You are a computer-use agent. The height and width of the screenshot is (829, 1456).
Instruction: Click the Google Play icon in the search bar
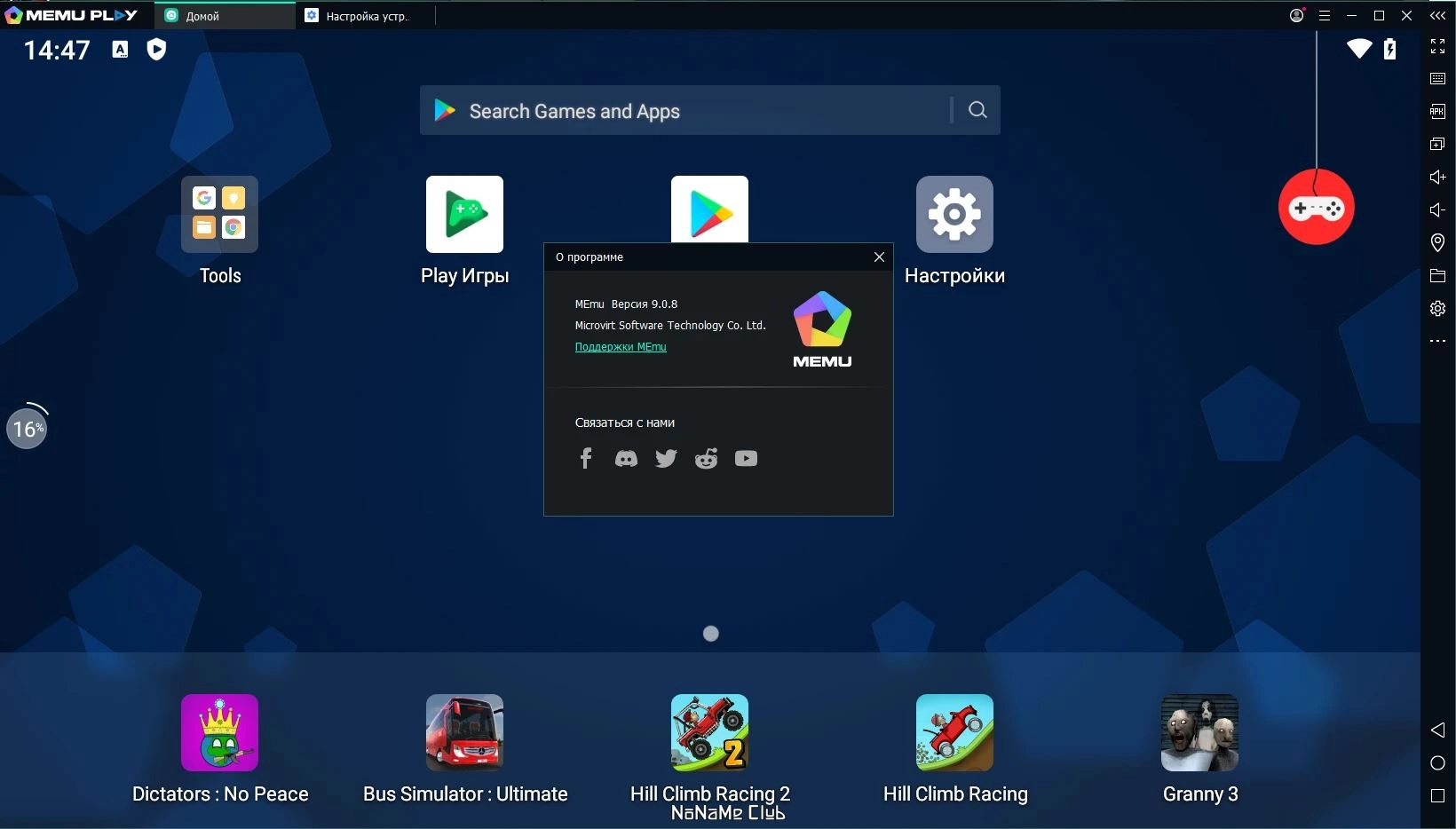[445, 110]
